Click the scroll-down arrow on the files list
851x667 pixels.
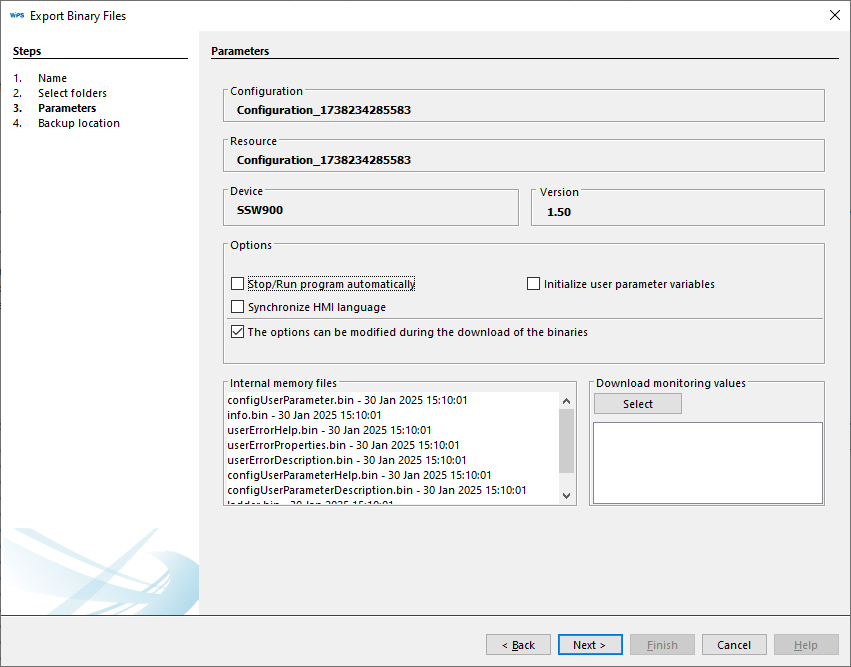click(x=565, y=495)
